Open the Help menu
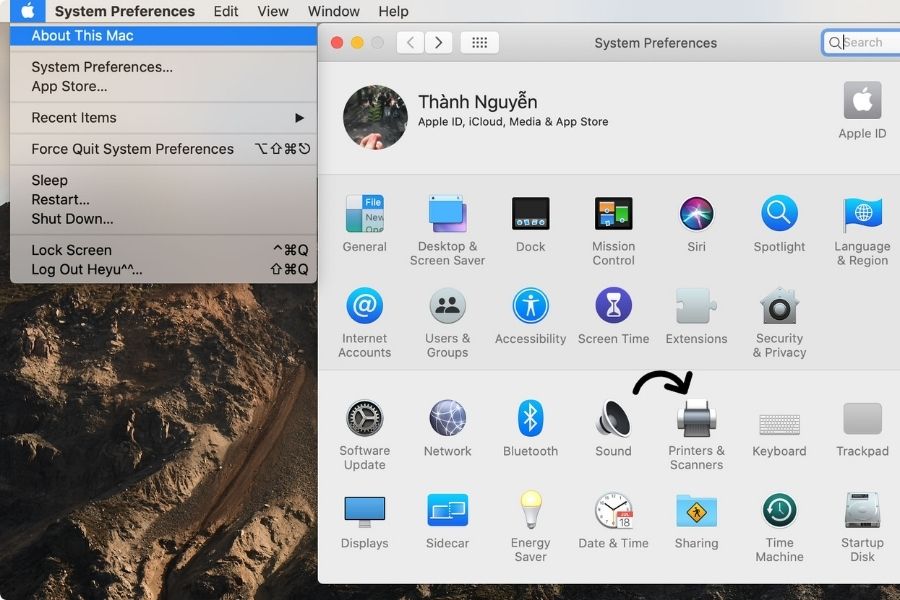Screen dimensions: 900x600 pyautogui.click(x=393, y=11)
